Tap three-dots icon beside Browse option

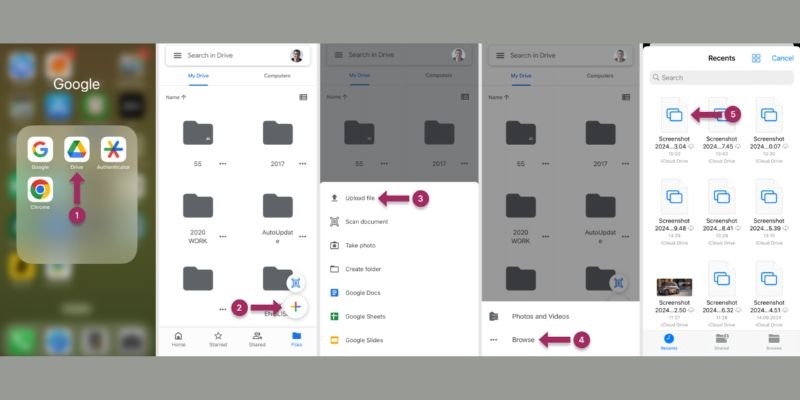(x=493, y=340)
